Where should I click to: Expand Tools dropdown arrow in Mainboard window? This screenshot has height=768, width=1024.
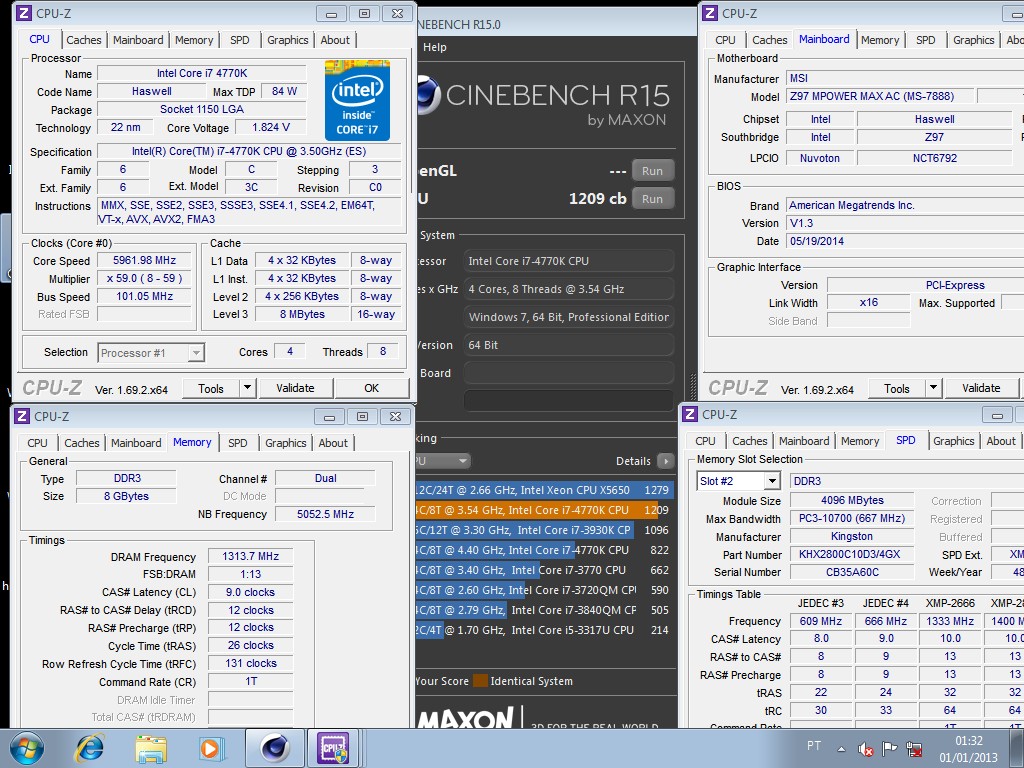click(x=934, y=388)
